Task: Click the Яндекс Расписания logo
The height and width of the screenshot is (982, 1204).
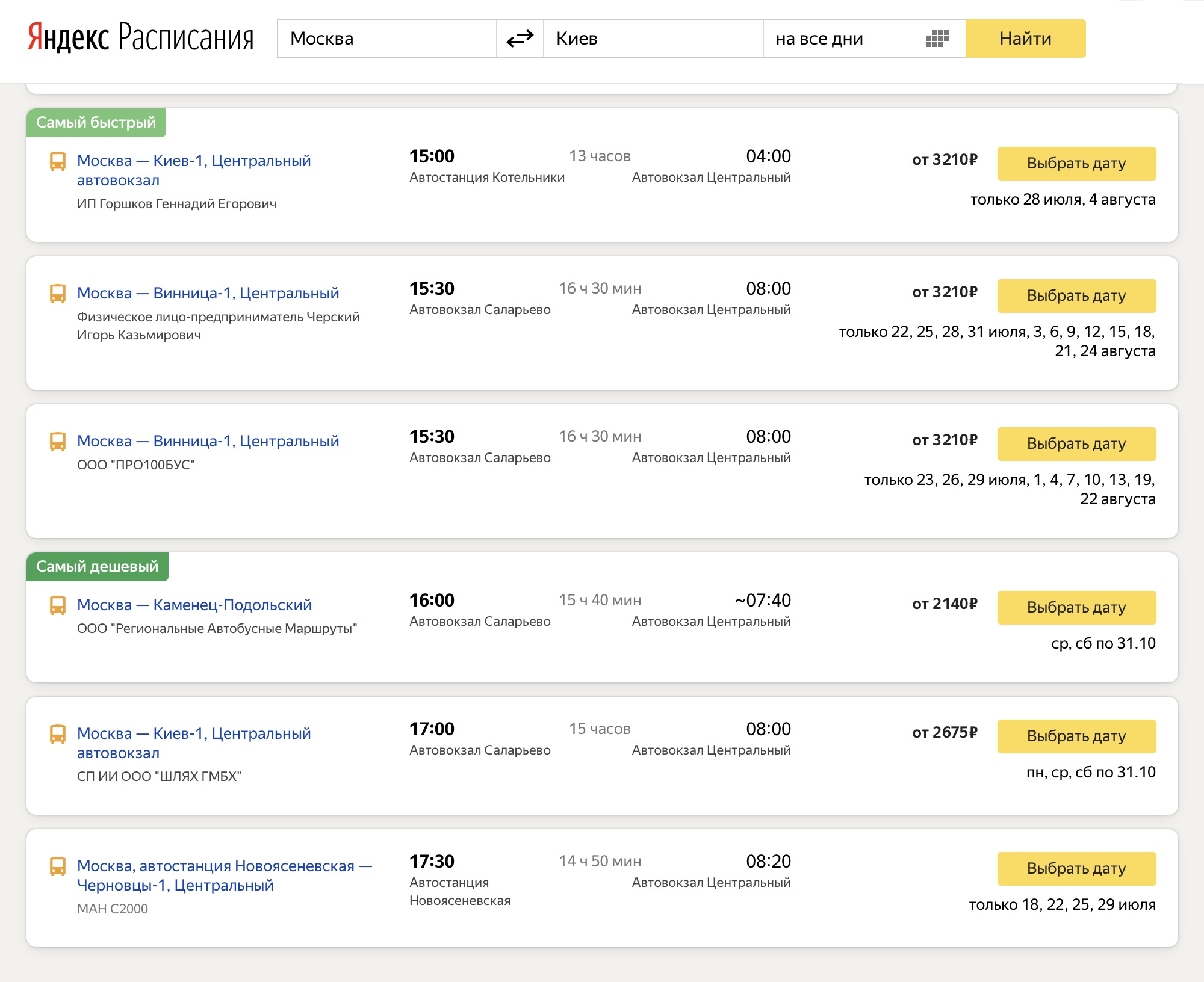Action: [x=141, y=37]
